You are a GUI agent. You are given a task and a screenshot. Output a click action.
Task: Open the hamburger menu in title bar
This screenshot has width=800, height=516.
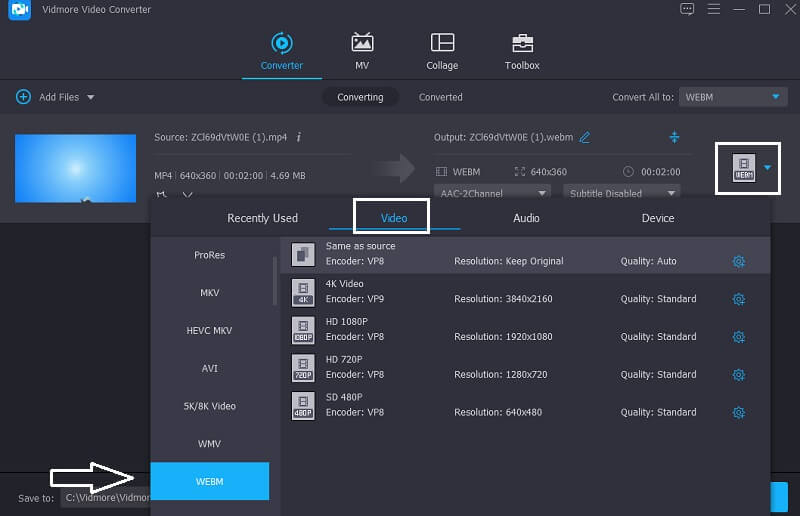coord(713,9)
